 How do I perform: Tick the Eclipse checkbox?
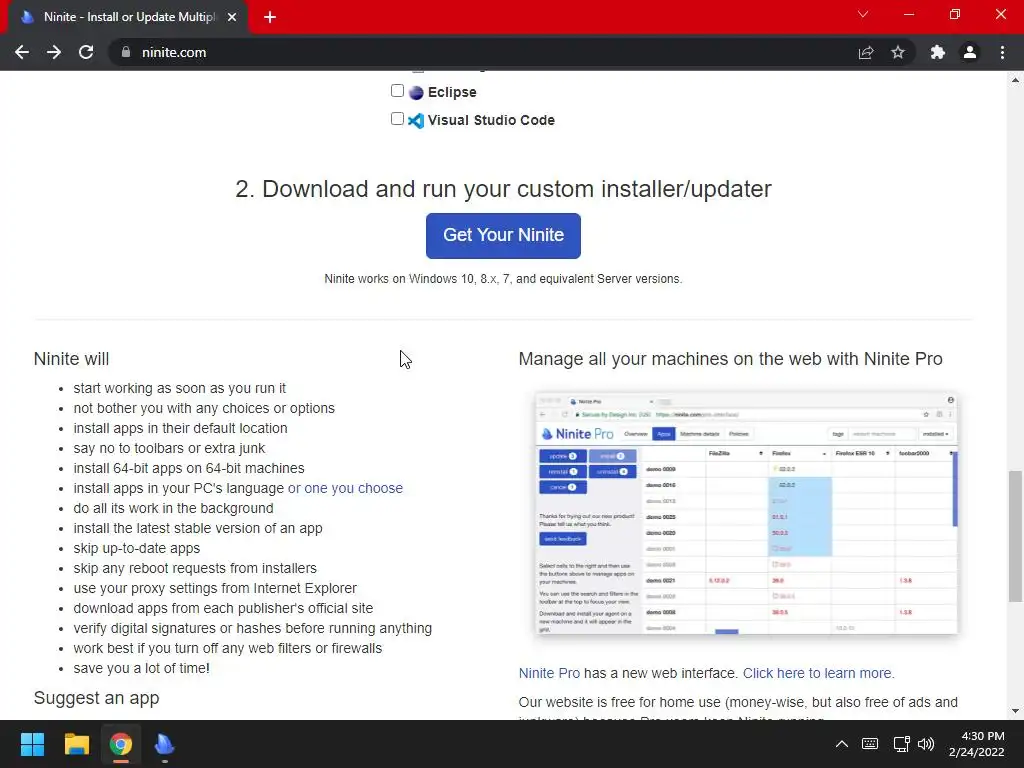[x=397, y=91]
